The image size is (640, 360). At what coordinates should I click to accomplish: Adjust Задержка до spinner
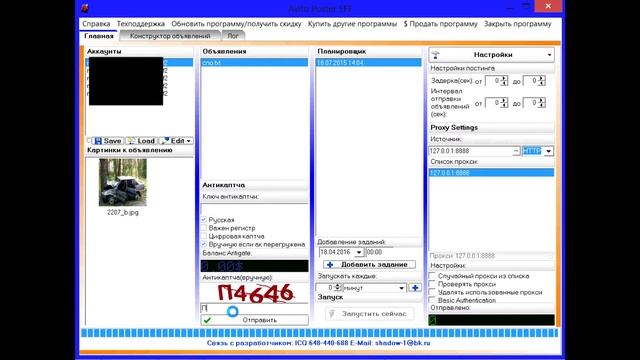tap(541, 81)
